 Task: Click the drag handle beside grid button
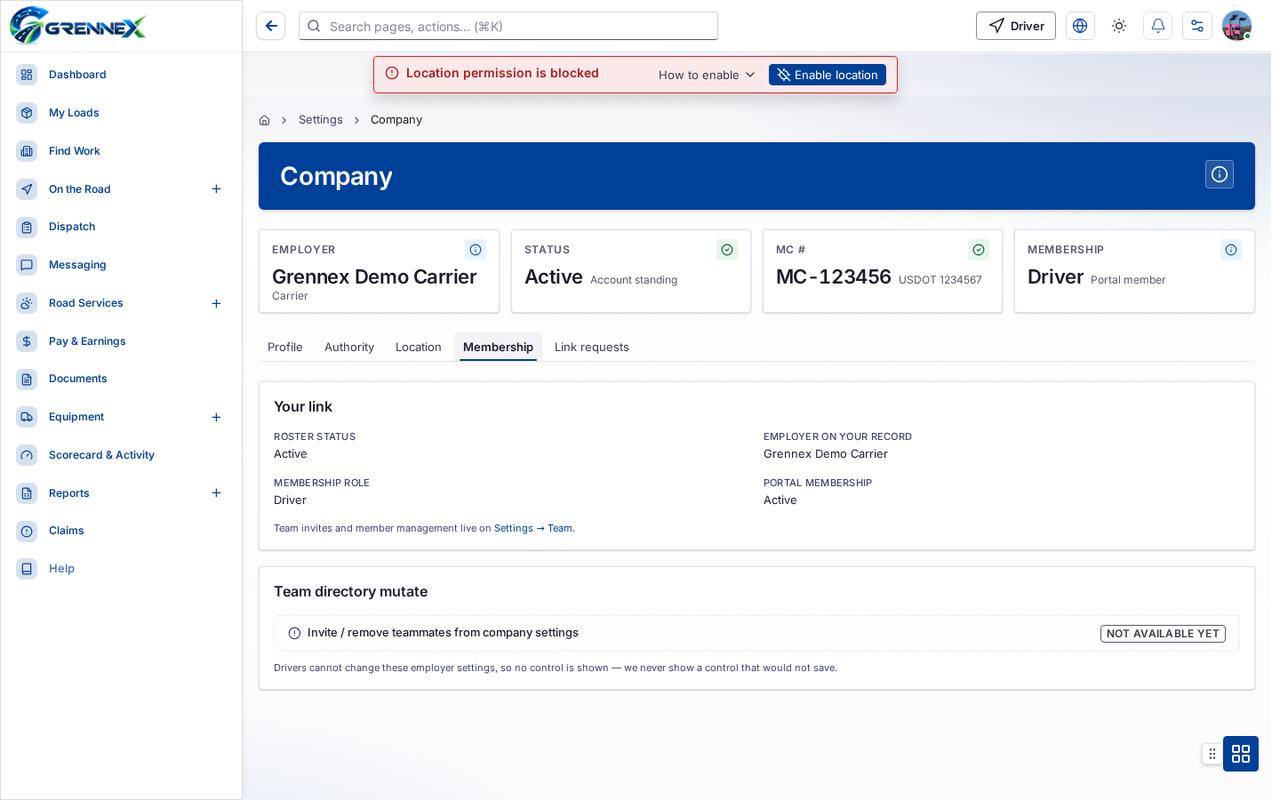(1212, 754)
